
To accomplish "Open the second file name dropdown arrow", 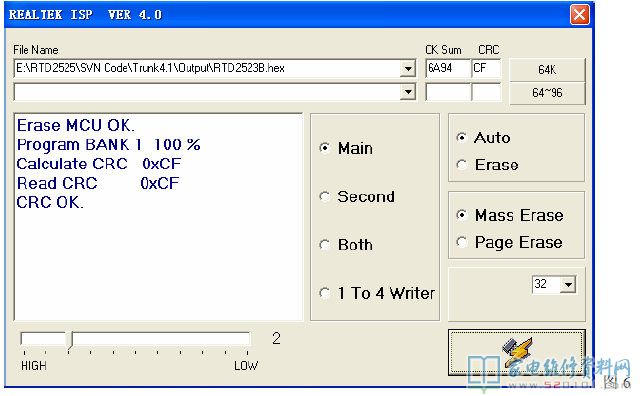I will [x=407, y=92].
